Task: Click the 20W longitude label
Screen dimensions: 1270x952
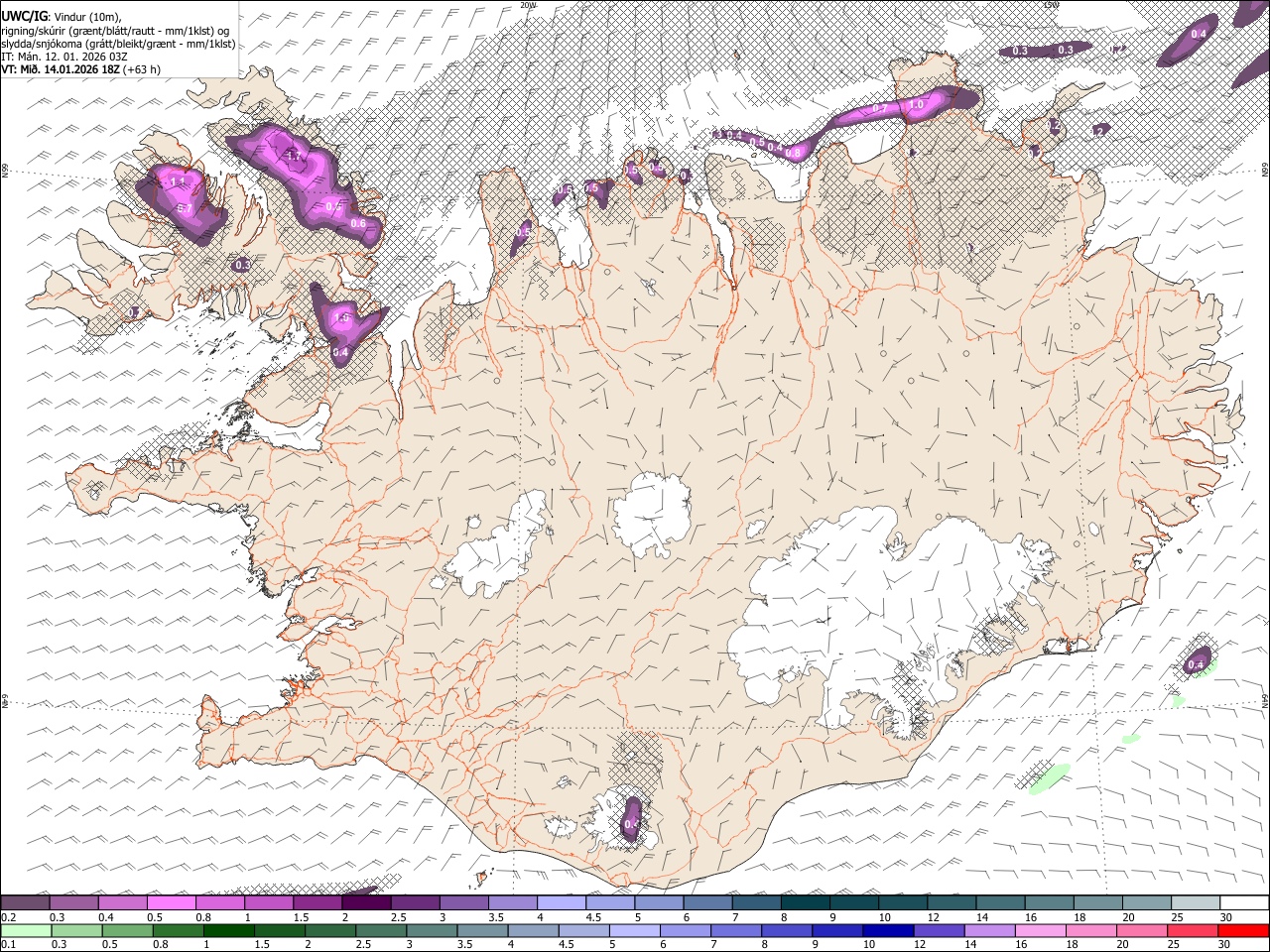Action: click(x=528, y=5)
